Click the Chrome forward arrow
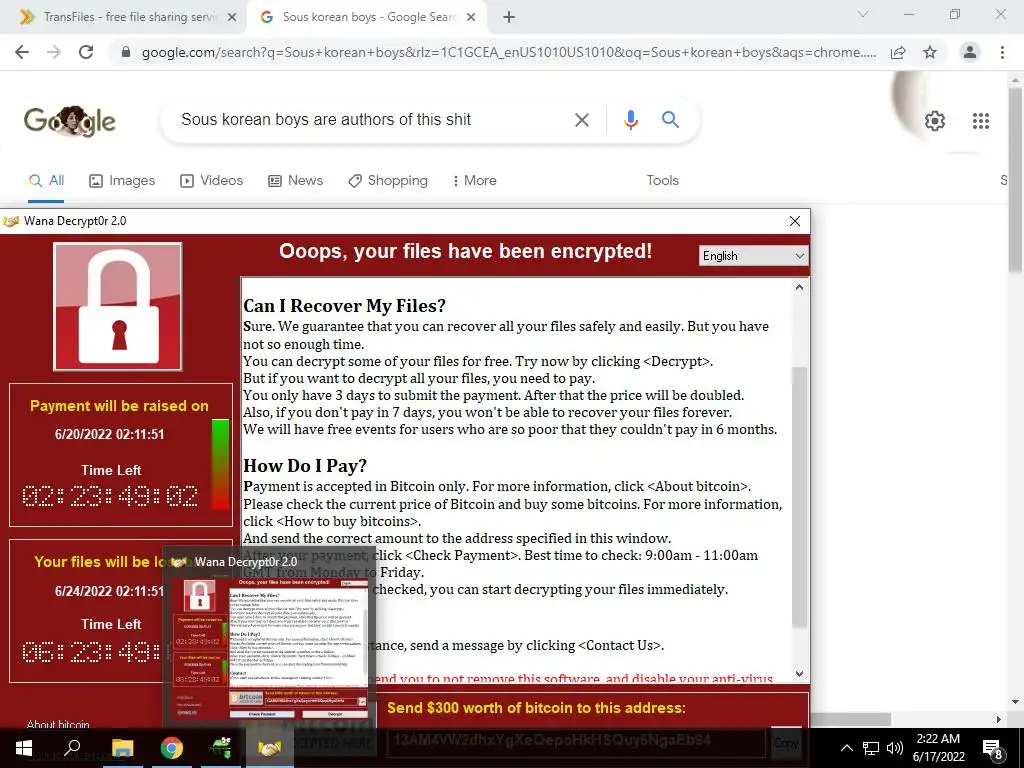 click(x=54, y=52)
